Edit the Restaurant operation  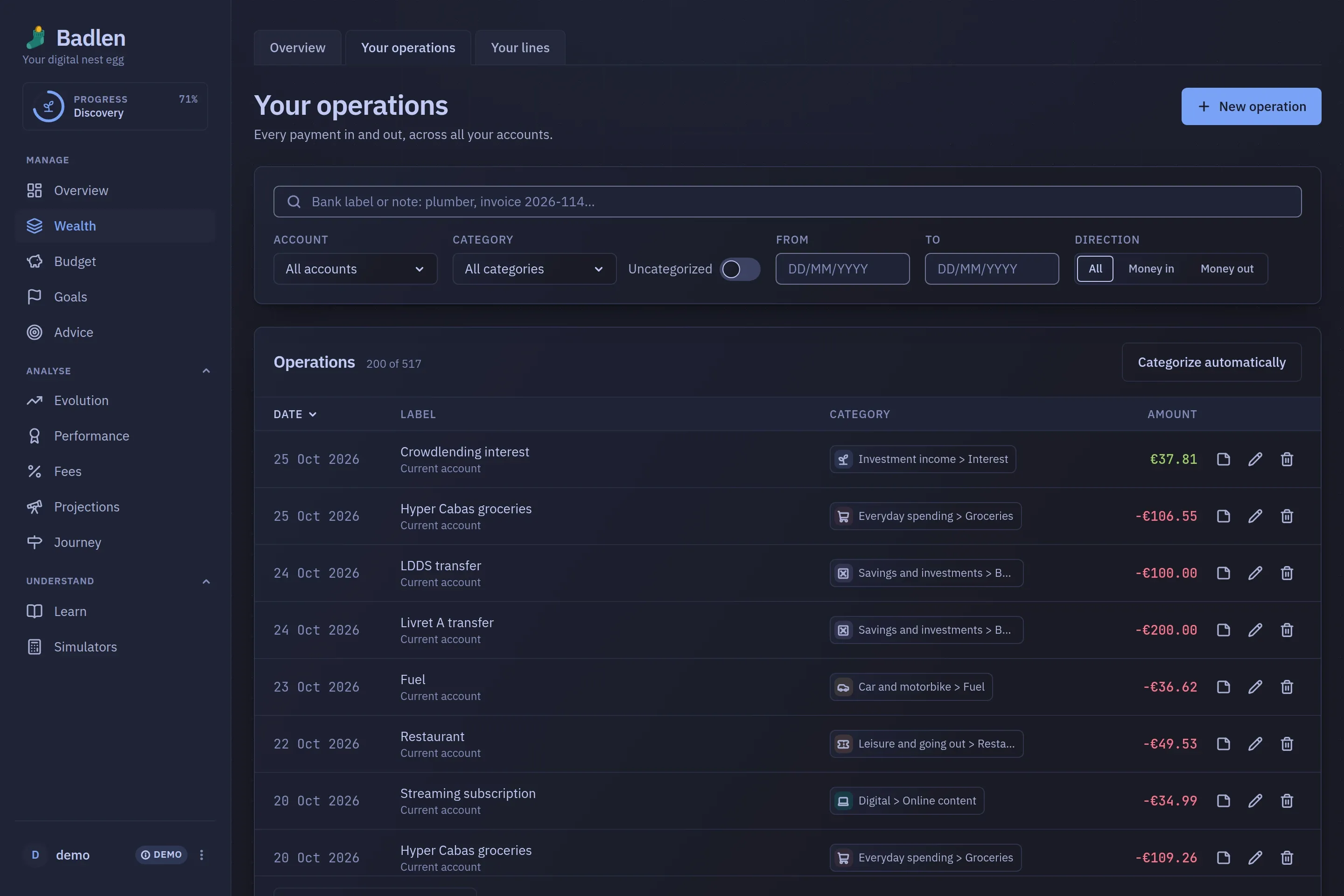(1255, 743)
